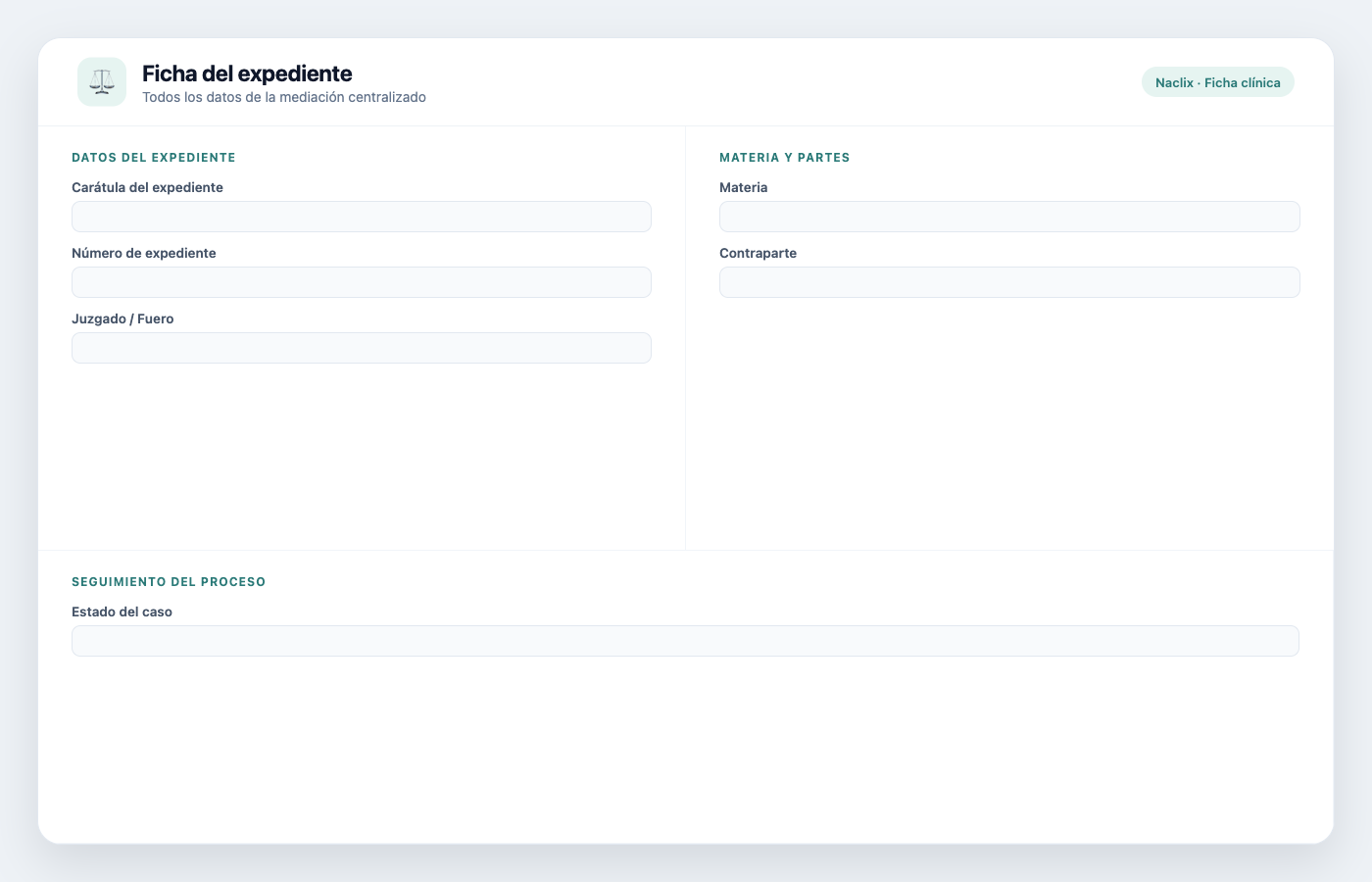The width and height of the screenshot is (1372, 882).
Task: Click the SEGUIMIENTO DEL PROCESO section heading
Action: (169, 582)
